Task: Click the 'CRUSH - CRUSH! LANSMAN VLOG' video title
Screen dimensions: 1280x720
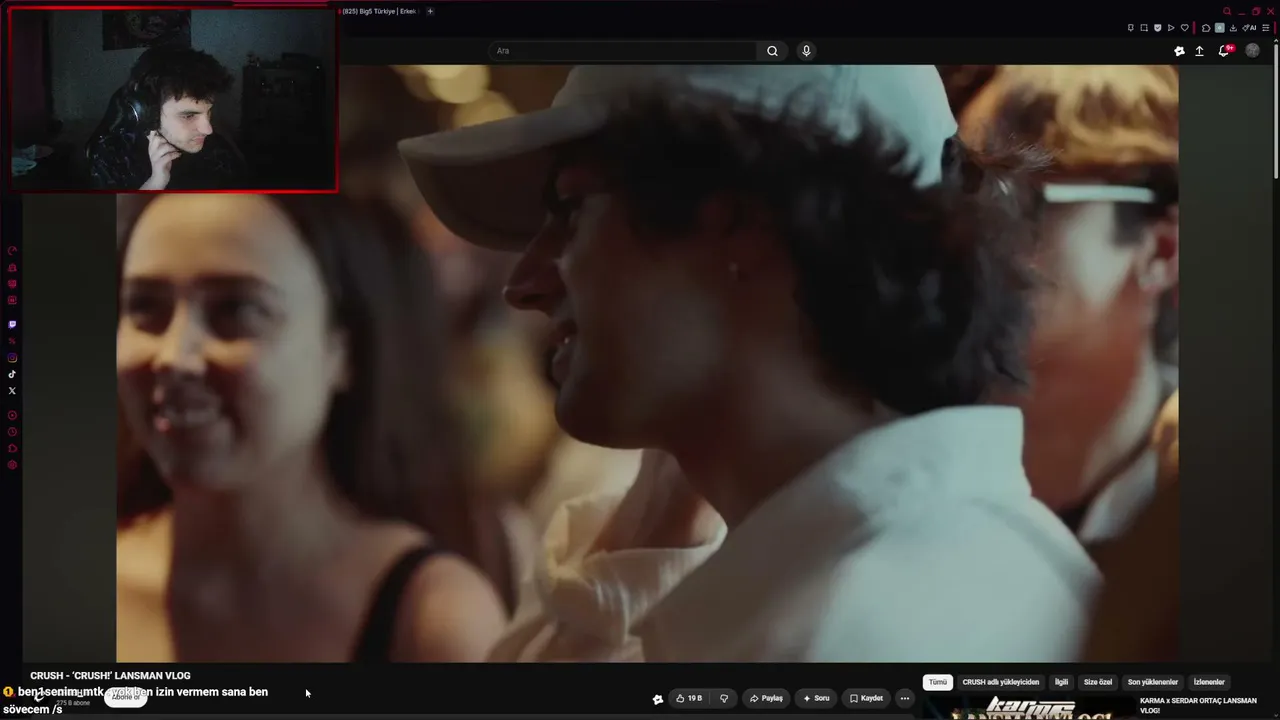Action: click(110, 676)
